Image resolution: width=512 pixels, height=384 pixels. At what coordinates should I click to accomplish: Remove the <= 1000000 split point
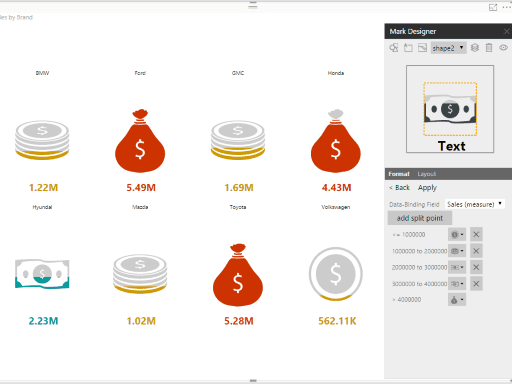[x=476, y=235]
